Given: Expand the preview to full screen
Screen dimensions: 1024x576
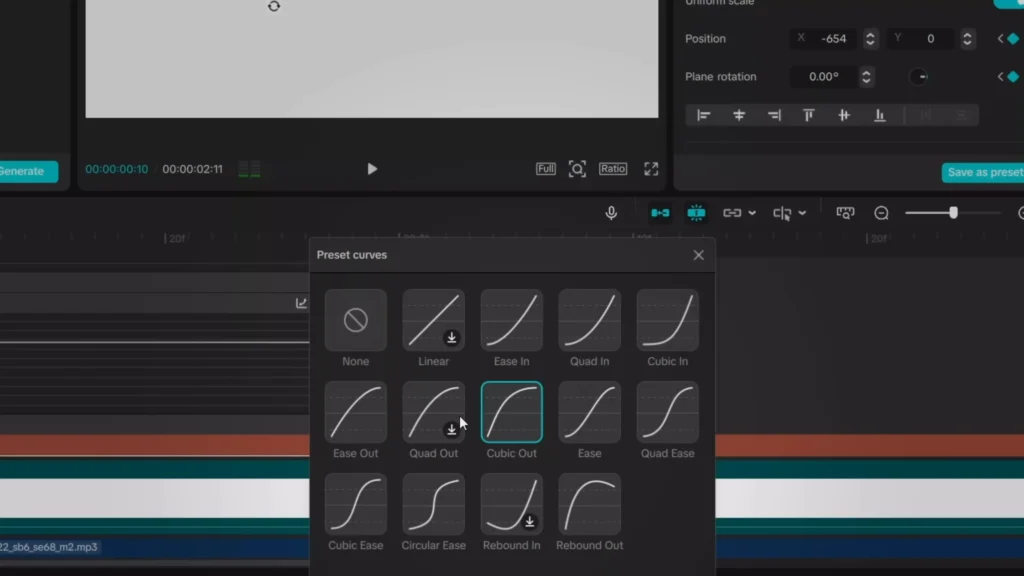Looking at the screenshot, I should click(x=651, y=169).
